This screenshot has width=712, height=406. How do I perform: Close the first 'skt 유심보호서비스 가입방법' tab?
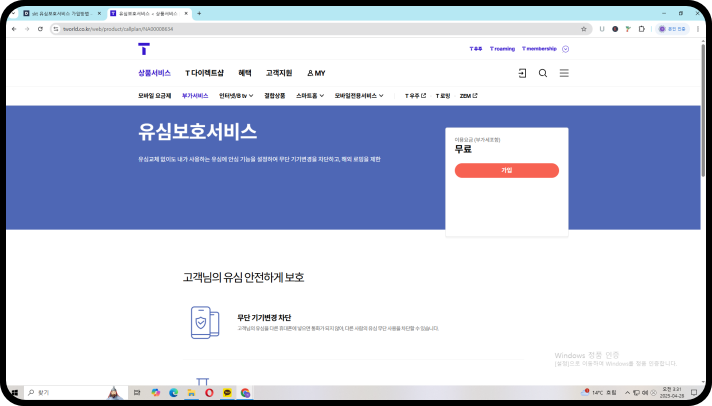99,14
